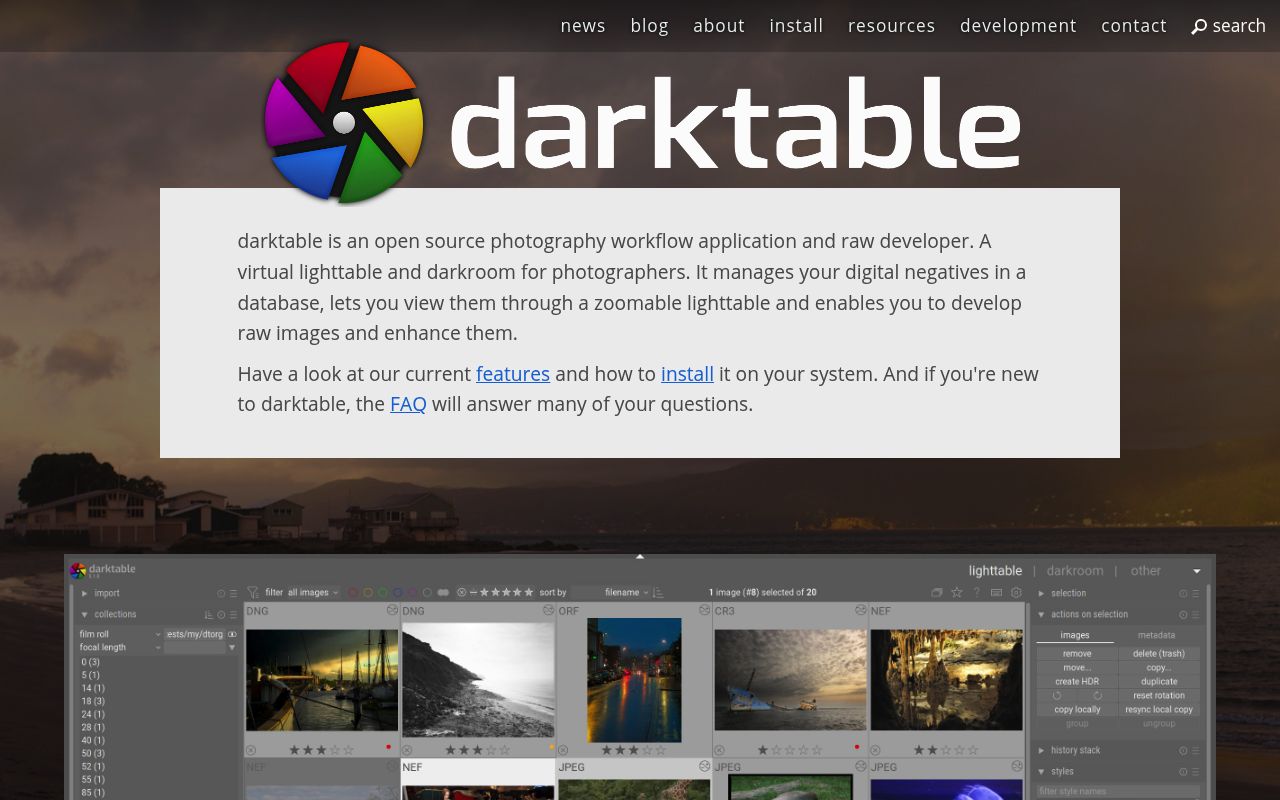Screen dimensions: 1280x800
Task: Click the grouping icon in the top toolbar
Action: [936, 592]
